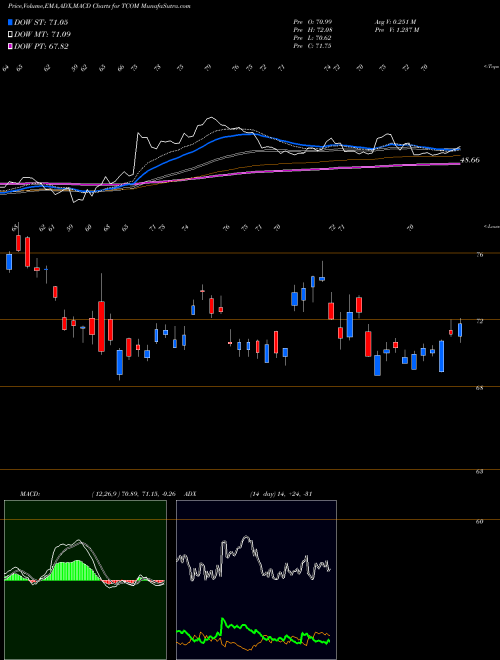The width and height of the screenshot is (500, 660).
Task: Click the 76 price axis label
Action: pos(479,255)
